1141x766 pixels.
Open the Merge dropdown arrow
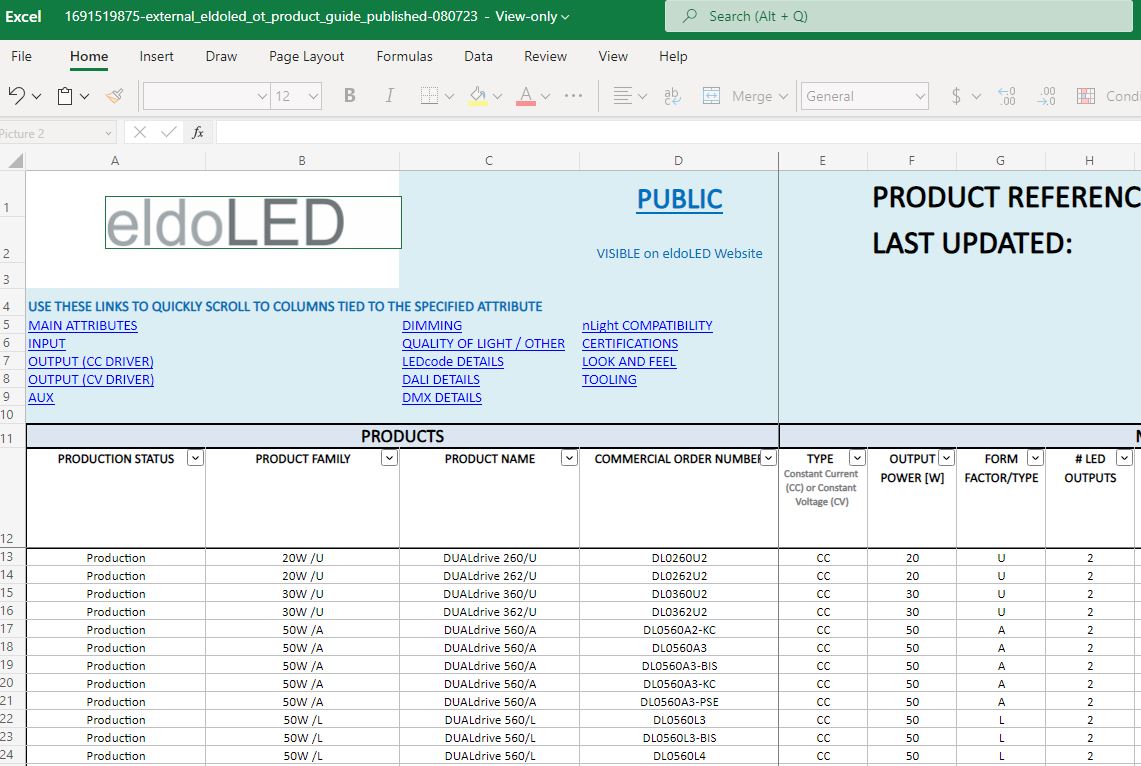(x=783, y=96)
